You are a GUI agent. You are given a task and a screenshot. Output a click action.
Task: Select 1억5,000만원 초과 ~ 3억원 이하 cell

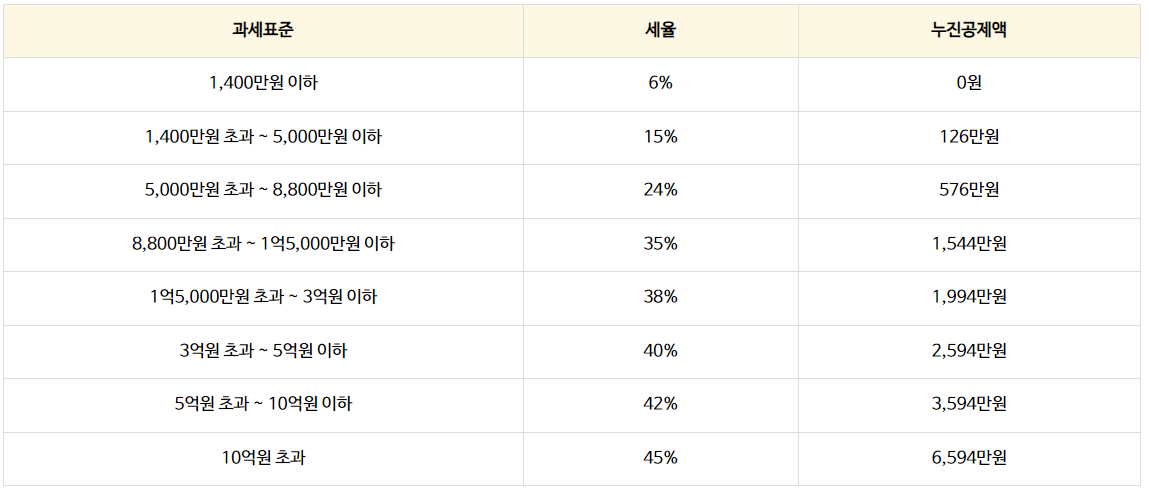[263, 298]
